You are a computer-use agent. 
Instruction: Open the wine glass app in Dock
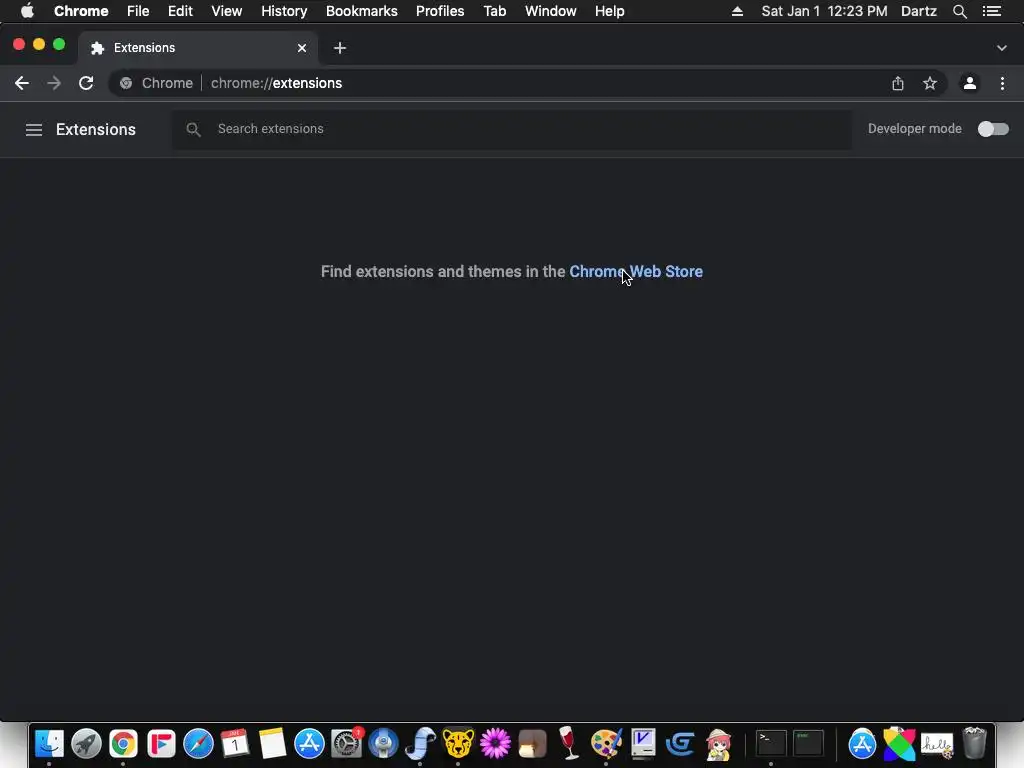(x=569, y=744)
